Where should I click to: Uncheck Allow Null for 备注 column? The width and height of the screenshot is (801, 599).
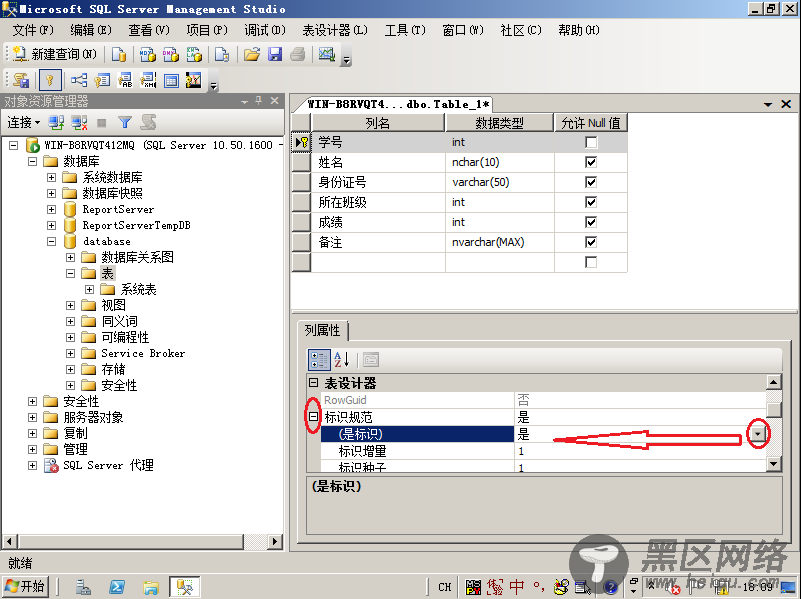tap(591, 242)
